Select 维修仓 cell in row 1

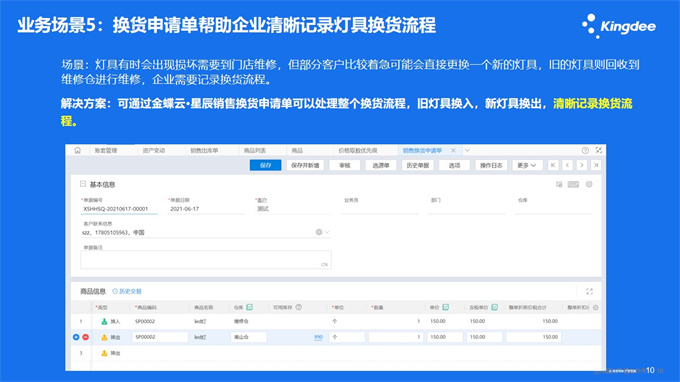tap(241, 321)
